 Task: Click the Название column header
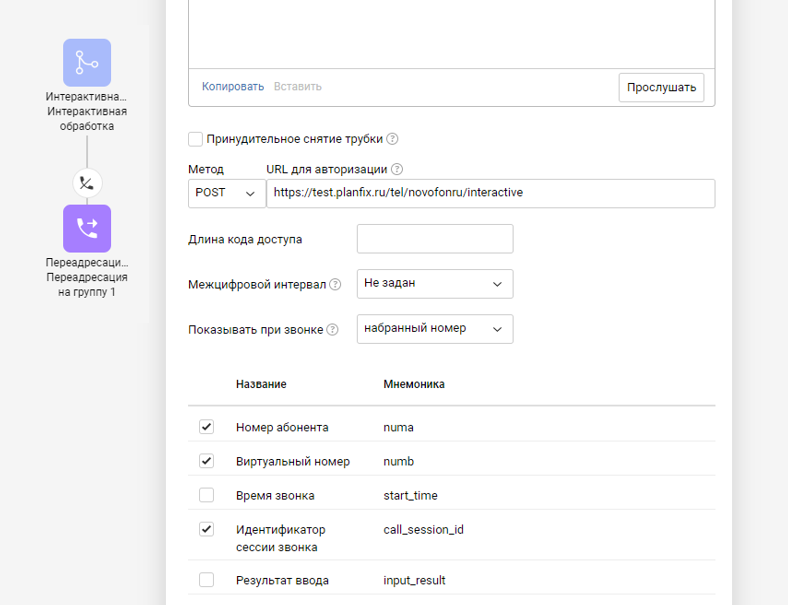(261, 384)
